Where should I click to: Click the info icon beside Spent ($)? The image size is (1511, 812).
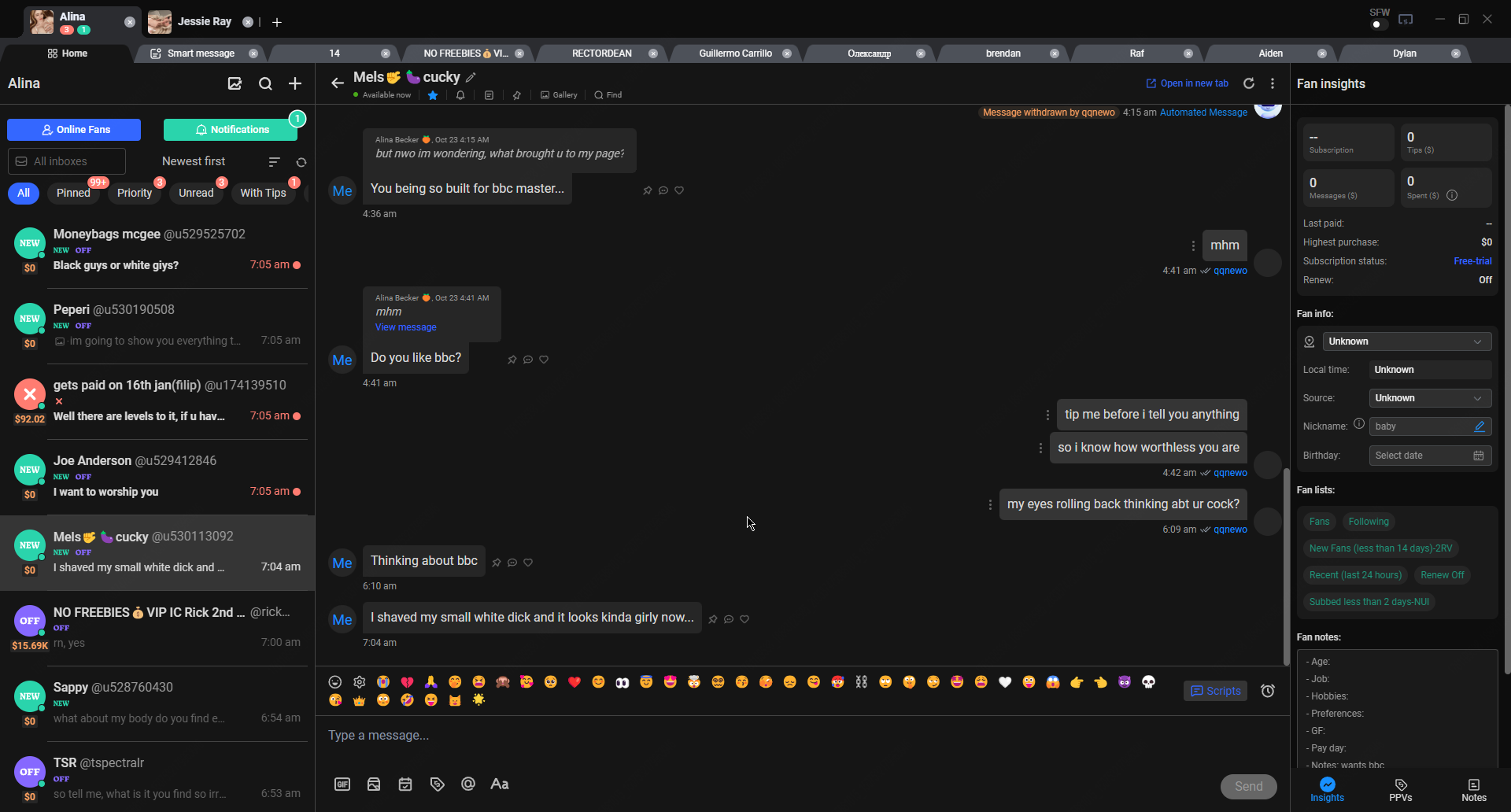[1452, 196]
